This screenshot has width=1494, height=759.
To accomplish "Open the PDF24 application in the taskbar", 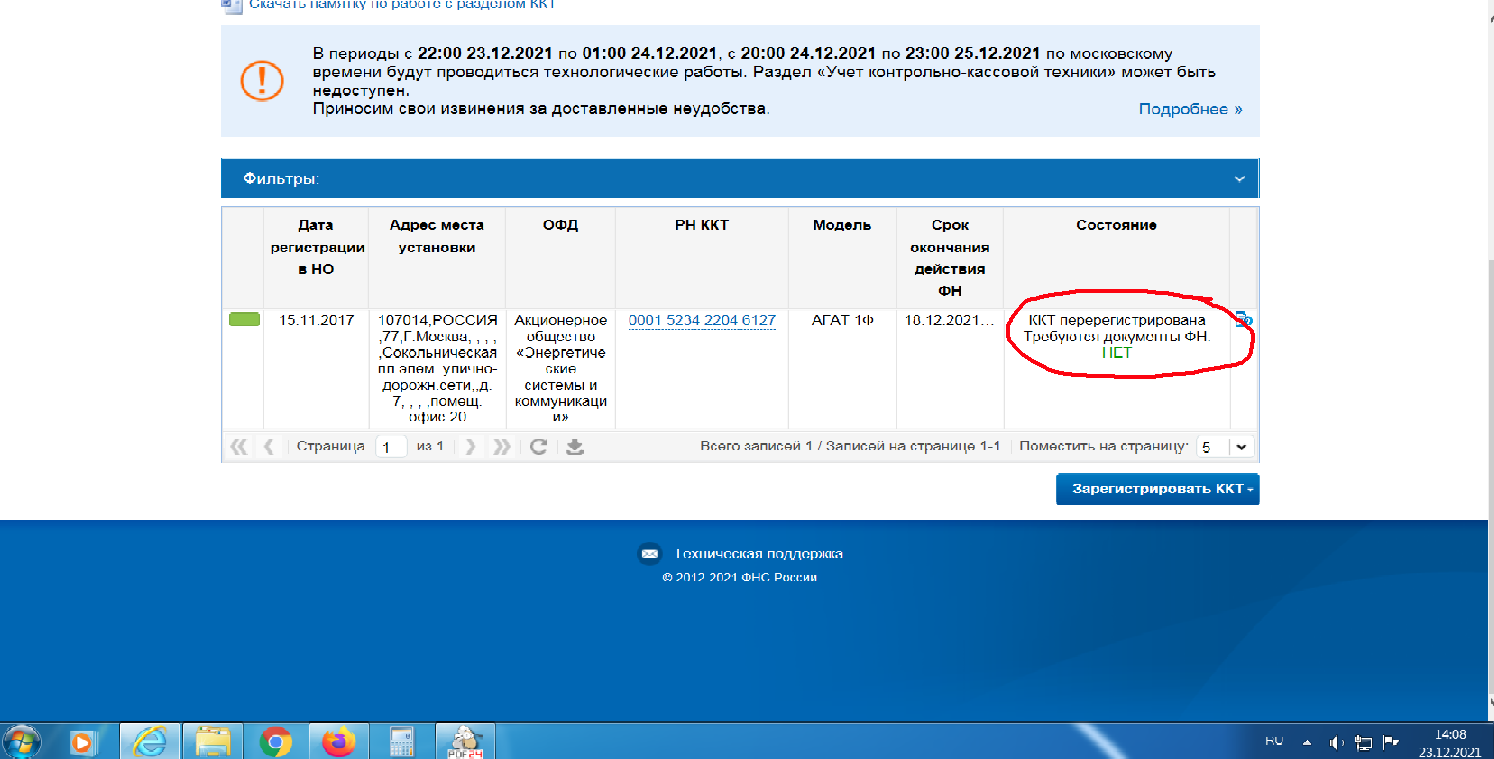I will 461,742.
